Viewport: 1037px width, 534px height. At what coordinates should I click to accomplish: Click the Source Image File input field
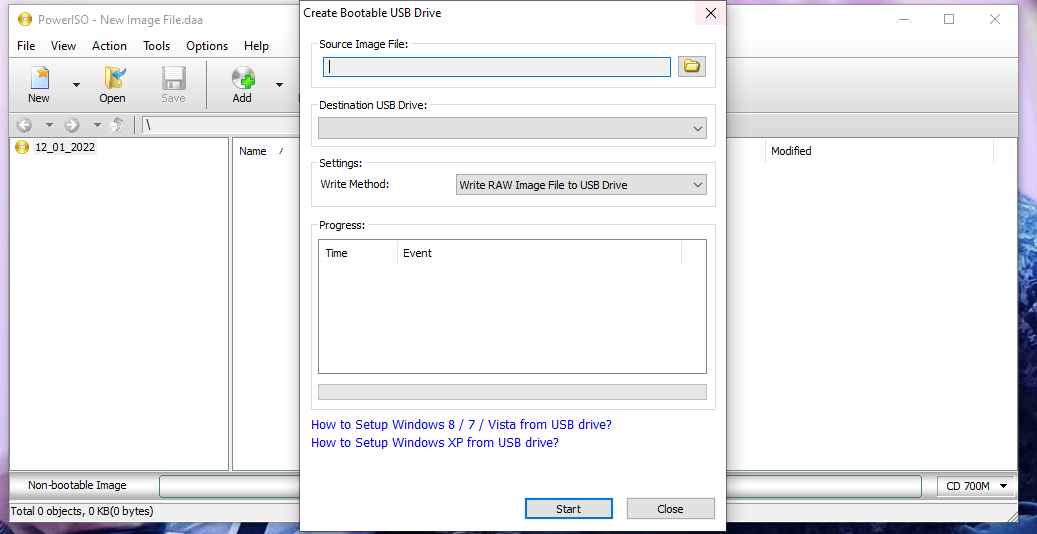click(x=497, y=67)
